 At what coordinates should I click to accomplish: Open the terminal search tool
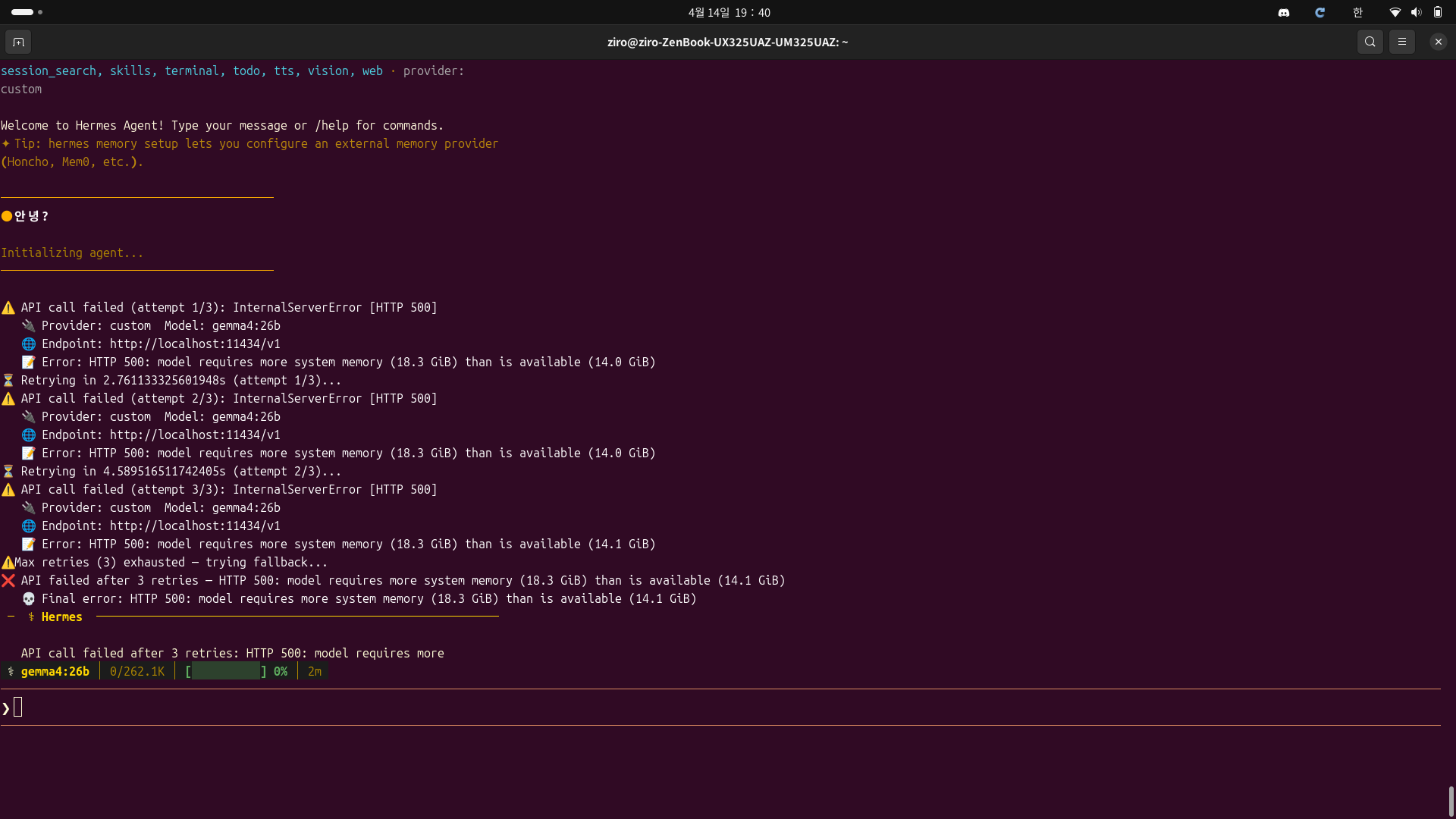1370,42
